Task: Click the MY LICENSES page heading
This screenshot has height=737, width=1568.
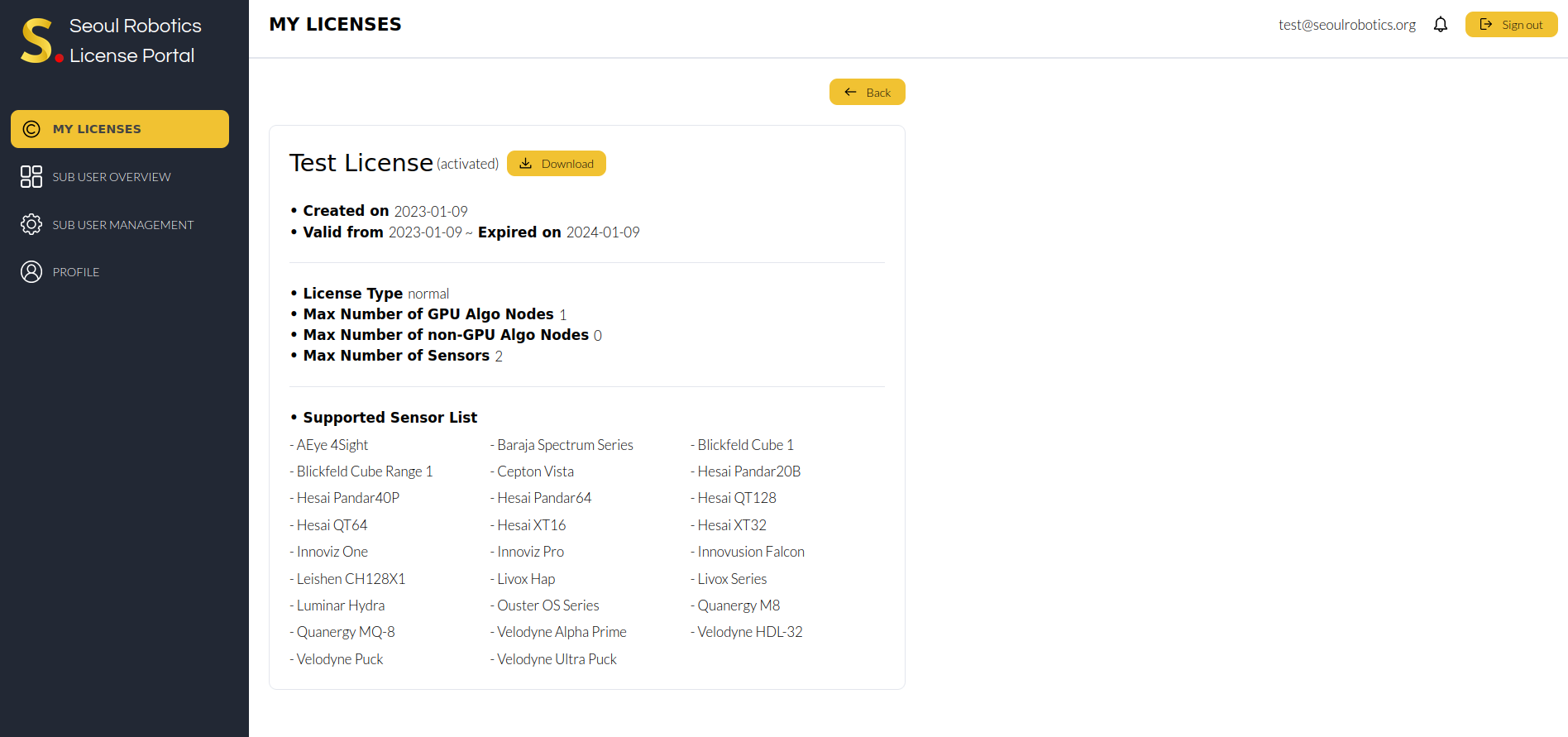Action: (x=336, y=25)
